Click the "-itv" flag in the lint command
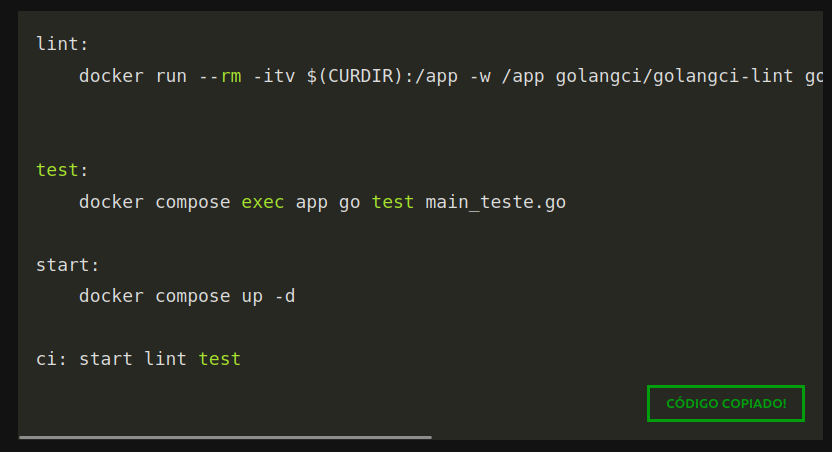This screenshot has width=832, height=452. tap(273, 77)
